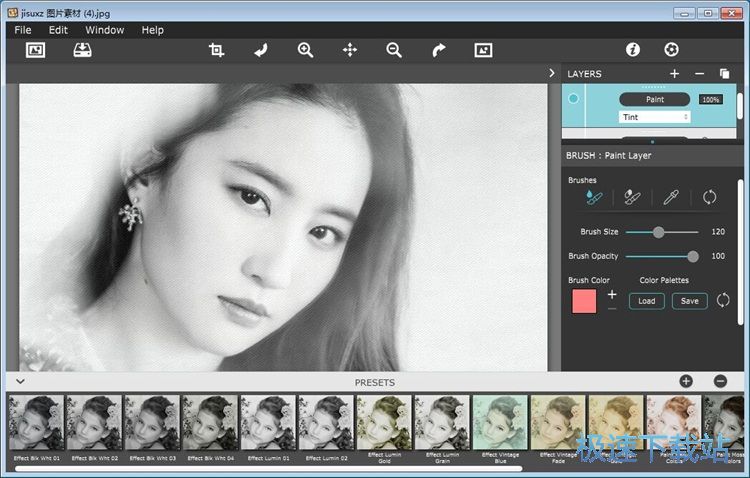The image size is (750, 478).
Task: Open the Window menu
Action: pyautogui.click(x=104, y=30)
